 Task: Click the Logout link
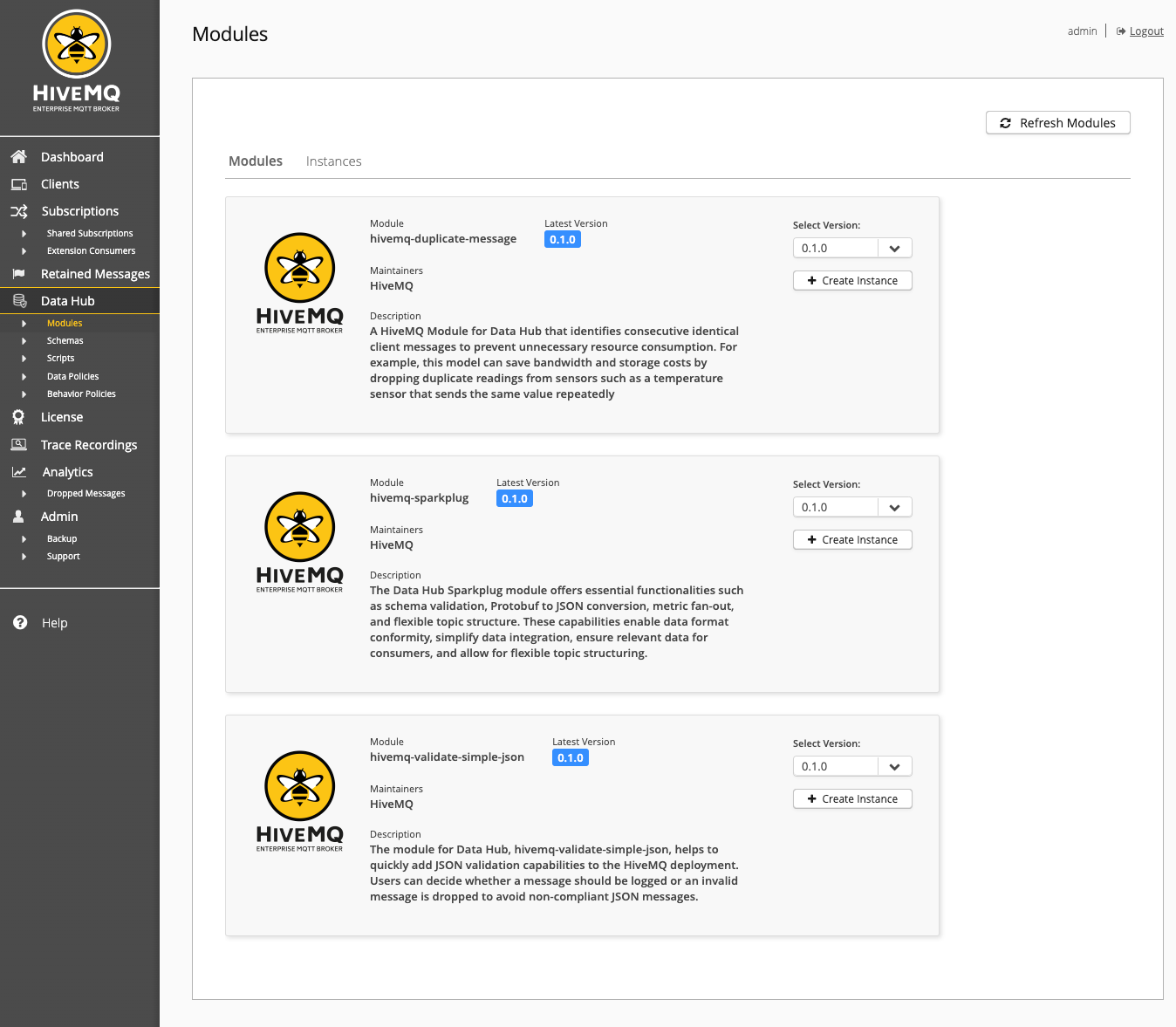tap(1146, 31)
